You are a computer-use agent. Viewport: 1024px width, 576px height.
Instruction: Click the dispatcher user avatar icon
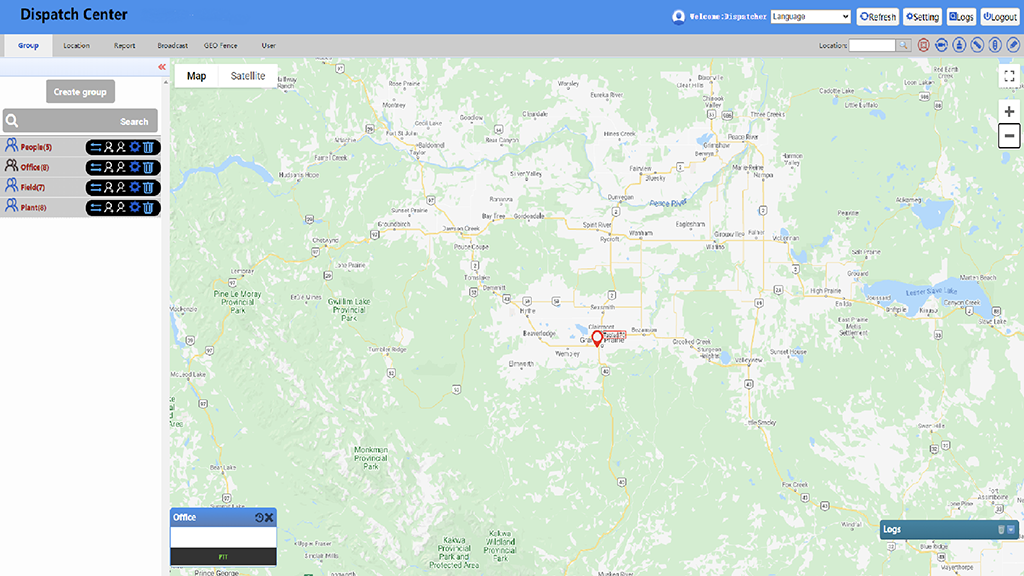coord(679,17)
